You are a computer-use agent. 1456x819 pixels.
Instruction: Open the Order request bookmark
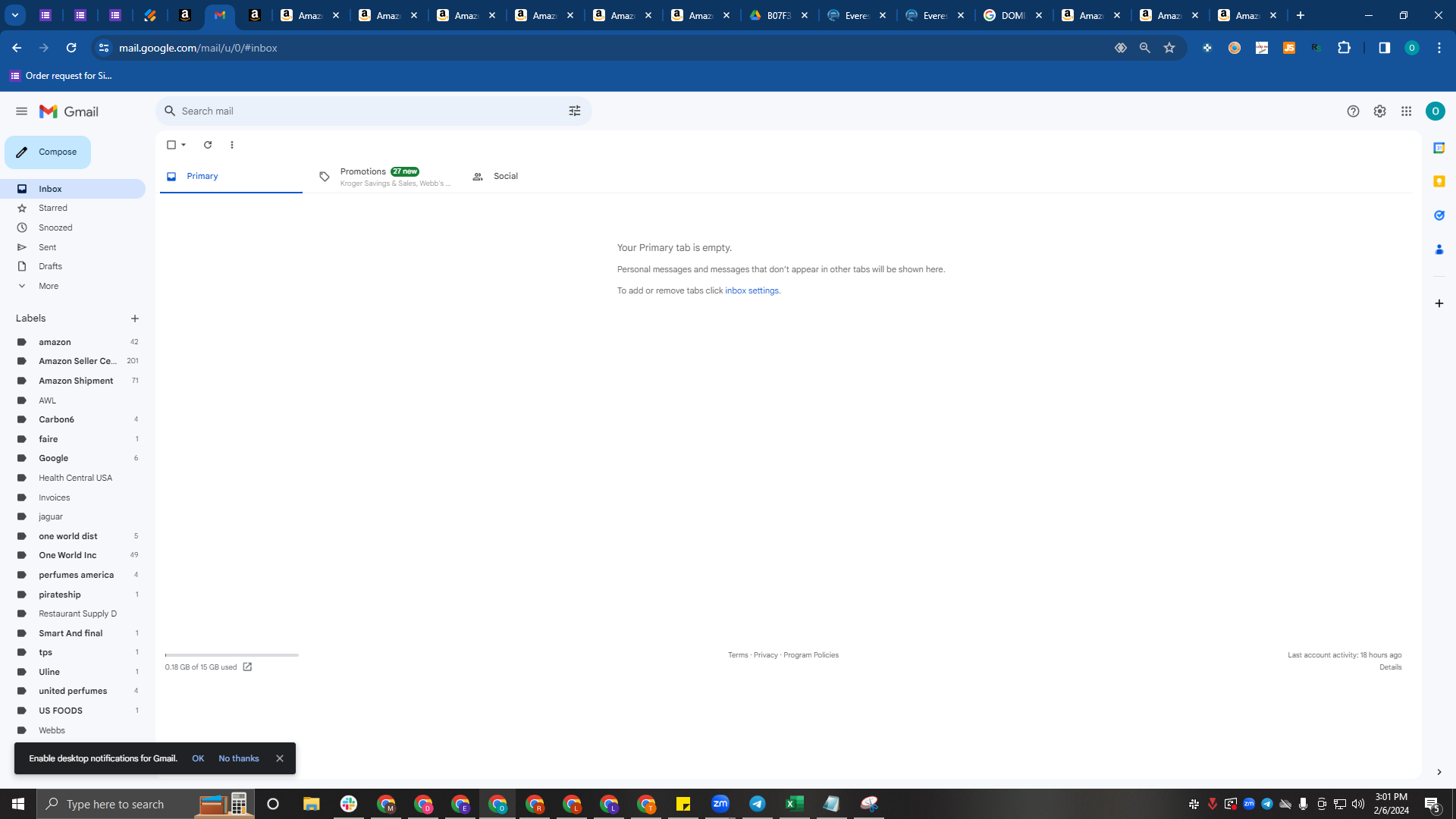[x=61, y=76]
